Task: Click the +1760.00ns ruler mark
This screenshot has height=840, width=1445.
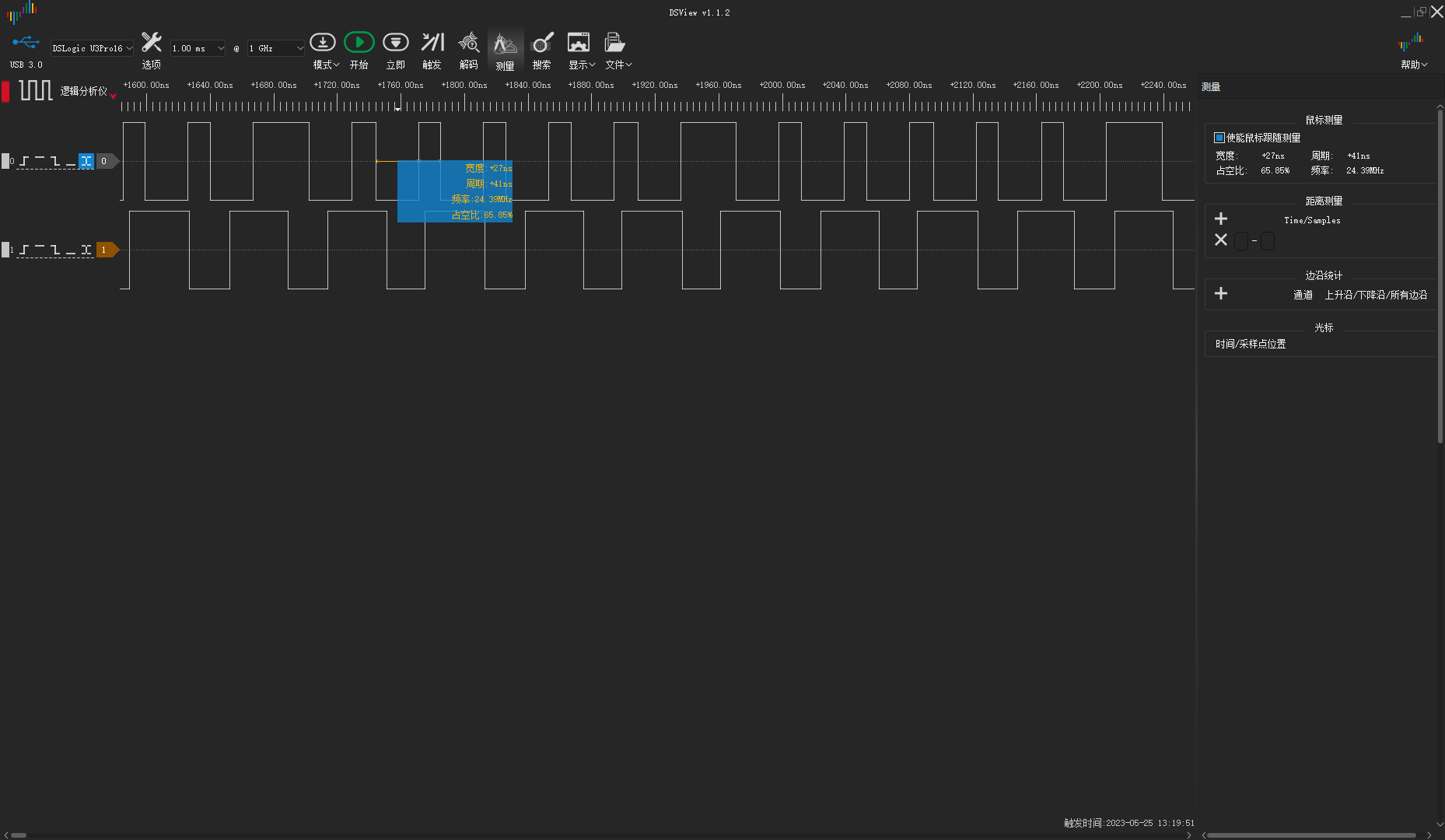Action: [401, 85]
